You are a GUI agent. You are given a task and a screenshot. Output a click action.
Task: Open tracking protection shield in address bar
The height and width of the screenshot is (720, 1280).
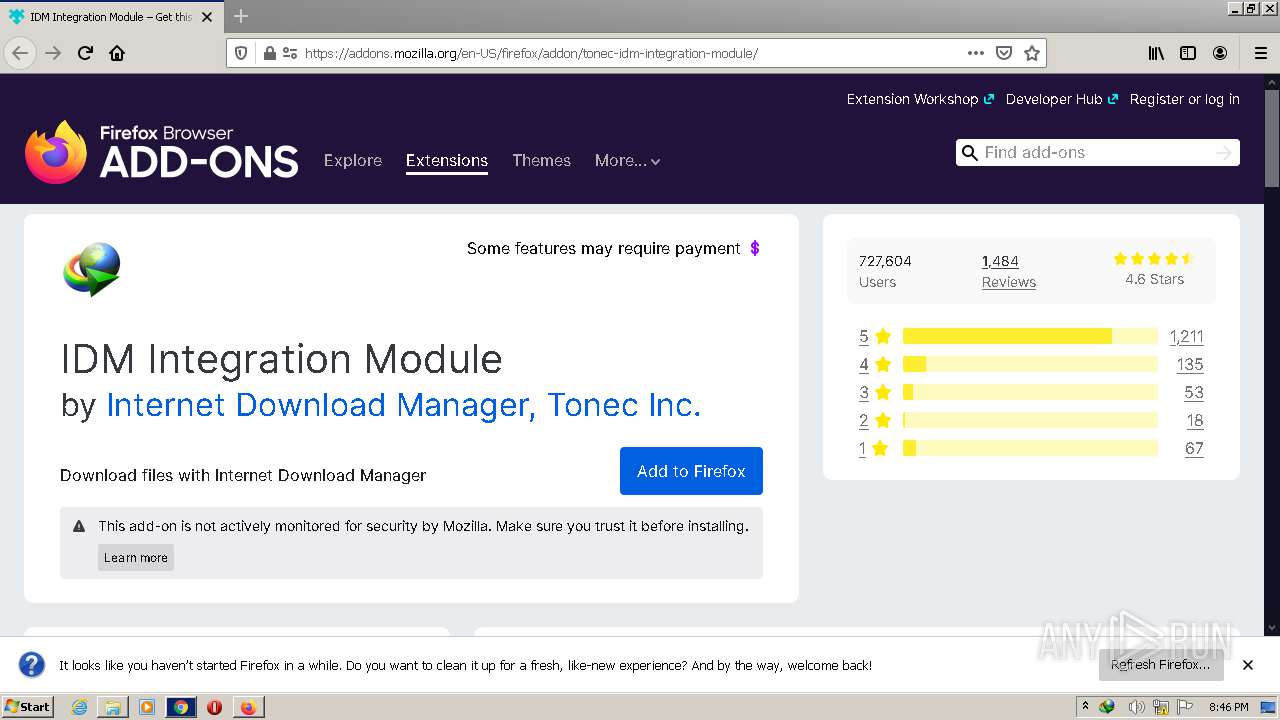pos(241,53)
